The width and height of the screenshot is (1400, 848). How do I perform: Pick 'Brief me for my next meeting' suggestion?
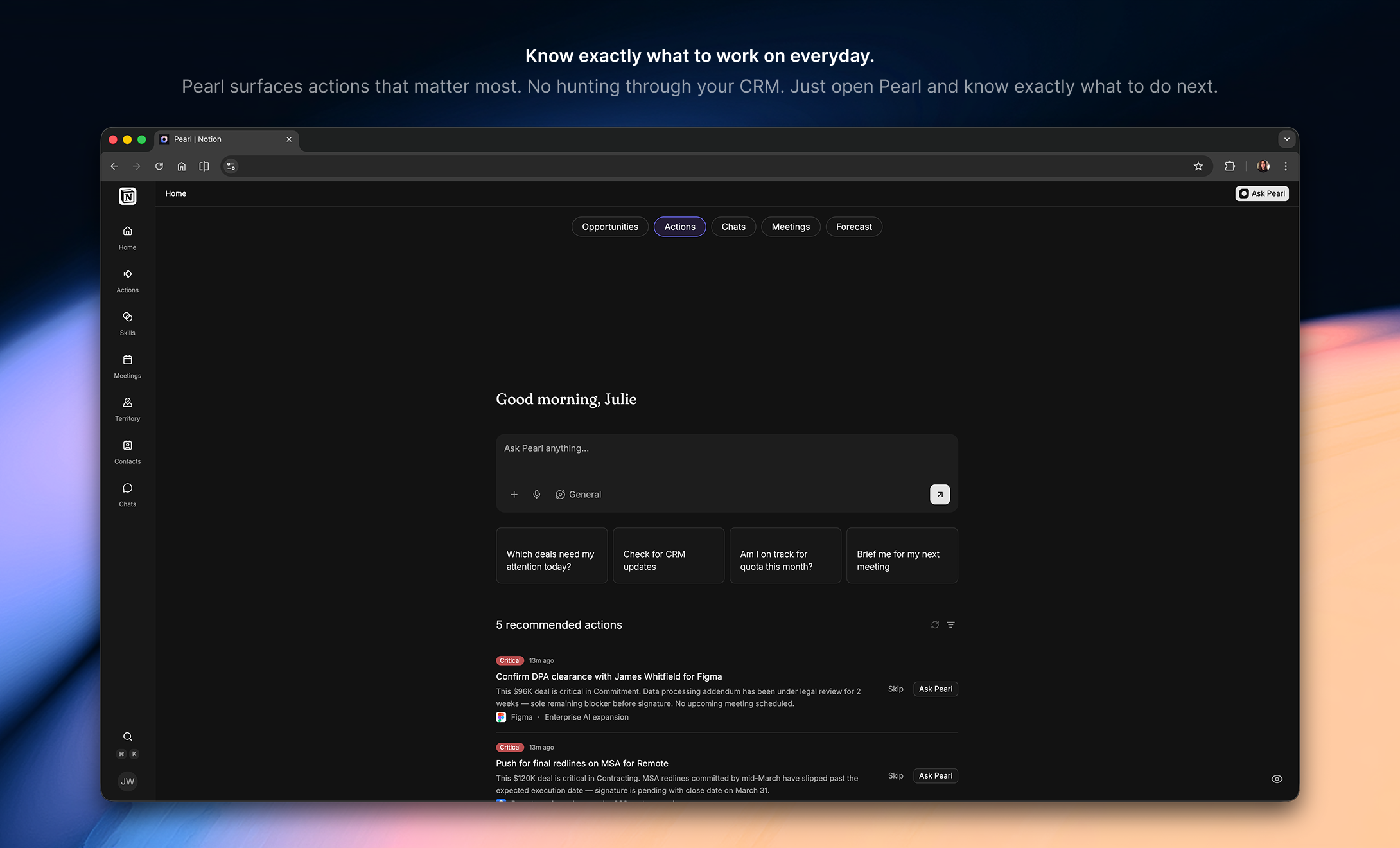pos(902,556)
